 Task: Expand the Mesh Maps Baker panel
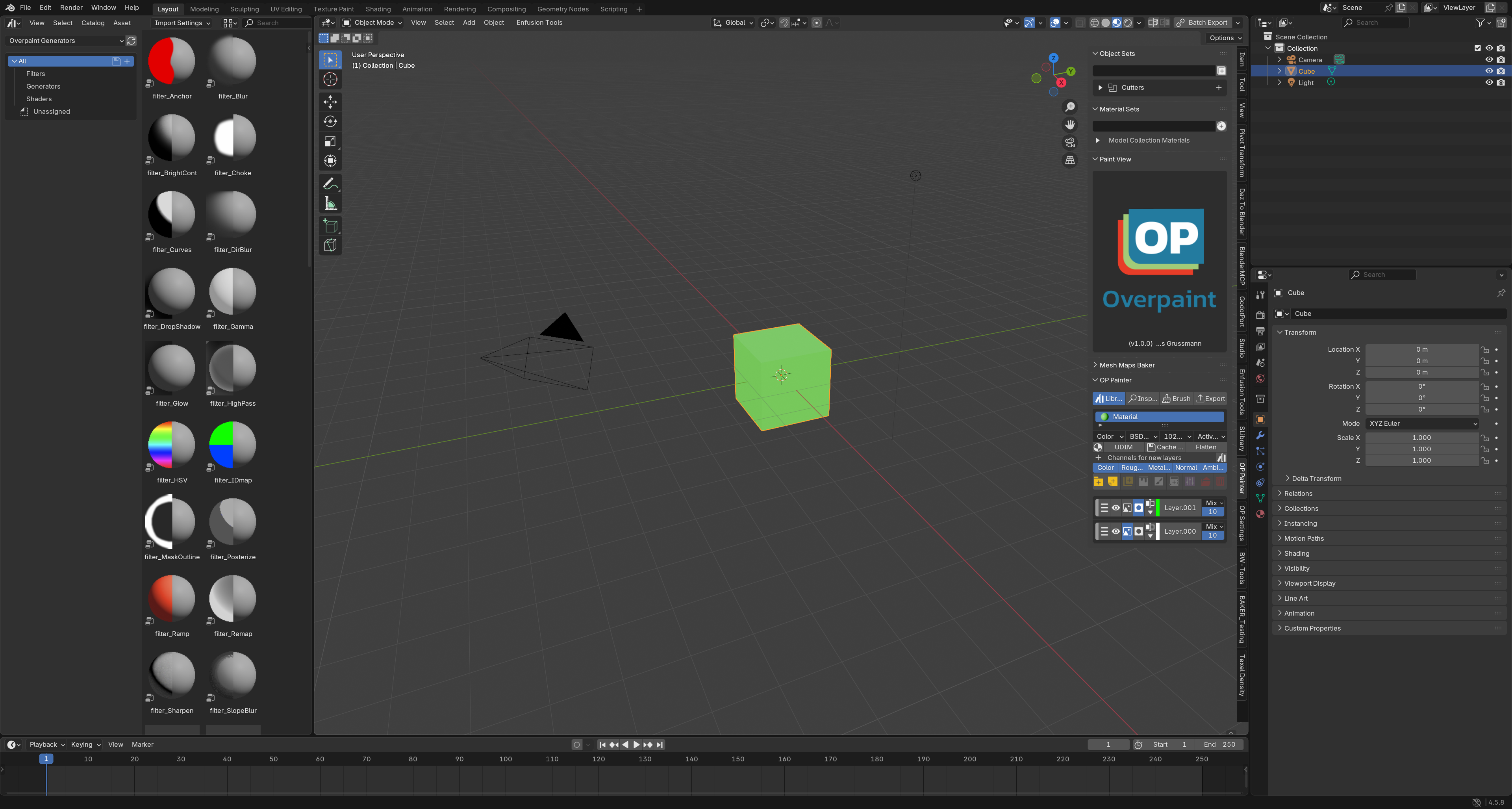tap(1127, 365)
